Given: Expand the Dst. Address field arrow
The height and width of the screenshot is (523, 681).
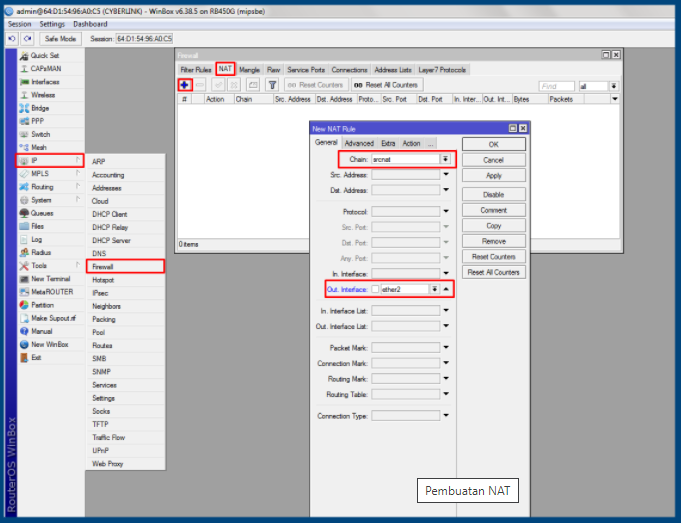Looking at the screenshot, I should click(x=446, y=190).
